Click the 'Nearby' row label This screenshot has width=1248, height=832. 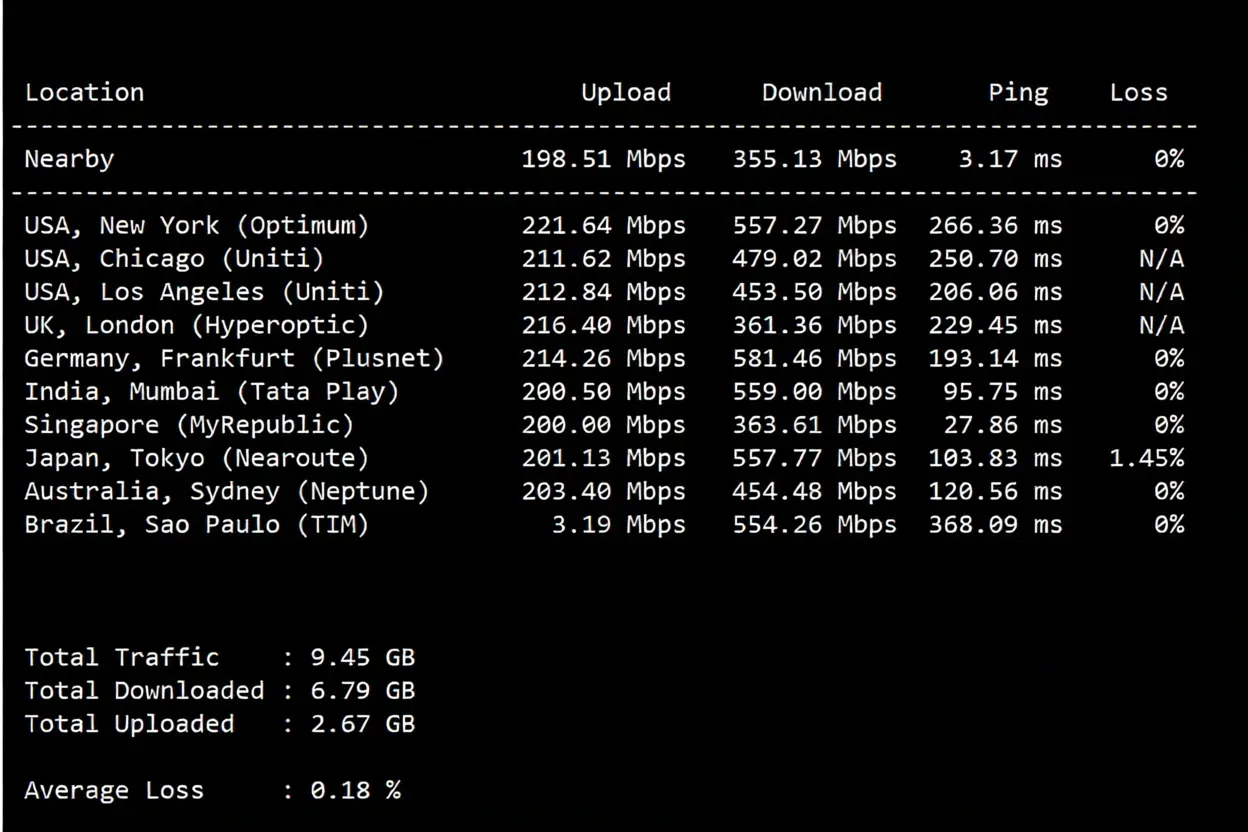pos(69,160)
